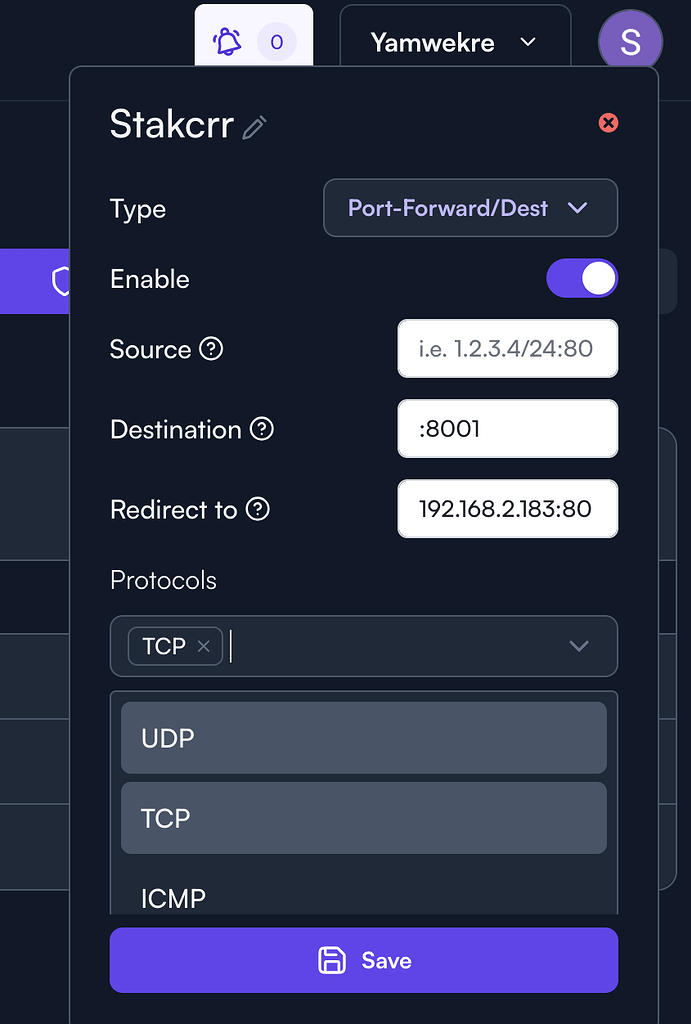
Task: Click the pencil icon to rename Stakcrr
Action: pyautogui.click(x=255, y=127)
